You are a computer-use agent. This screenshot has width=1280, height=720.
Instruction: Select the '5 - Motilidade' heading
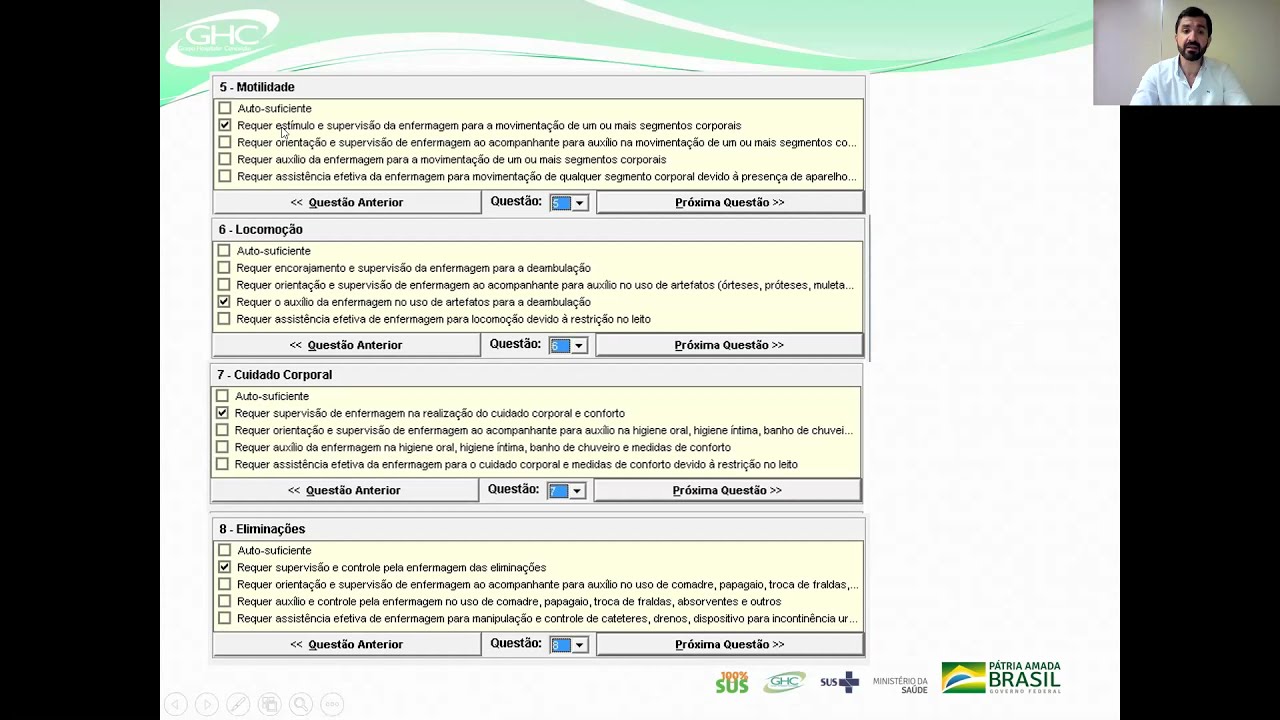pos(257,87)
